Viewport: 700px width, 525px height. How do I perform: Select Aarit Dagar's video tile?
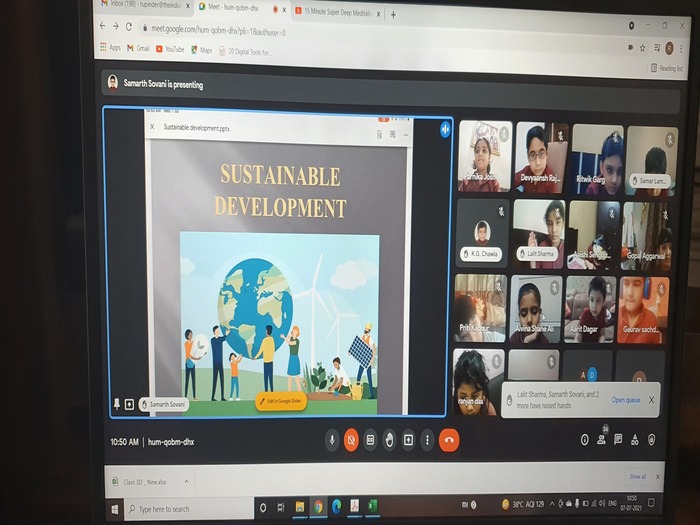click(x=590, y=310)
